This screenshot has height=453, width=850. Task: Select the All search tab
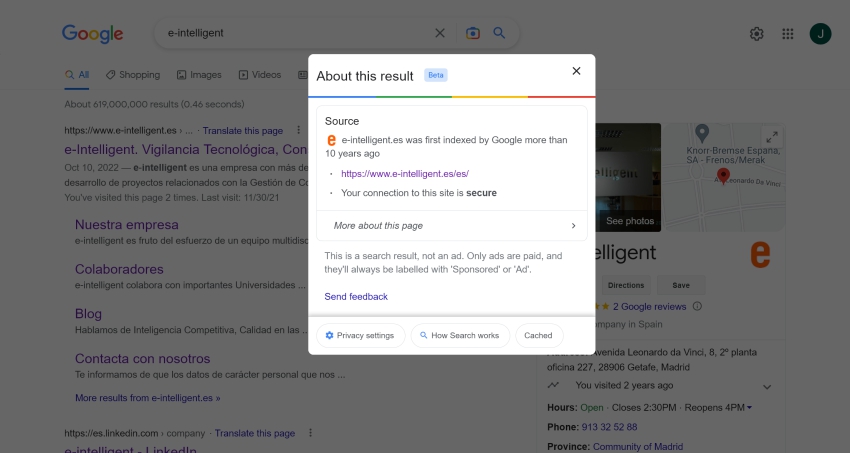point(77,75)
